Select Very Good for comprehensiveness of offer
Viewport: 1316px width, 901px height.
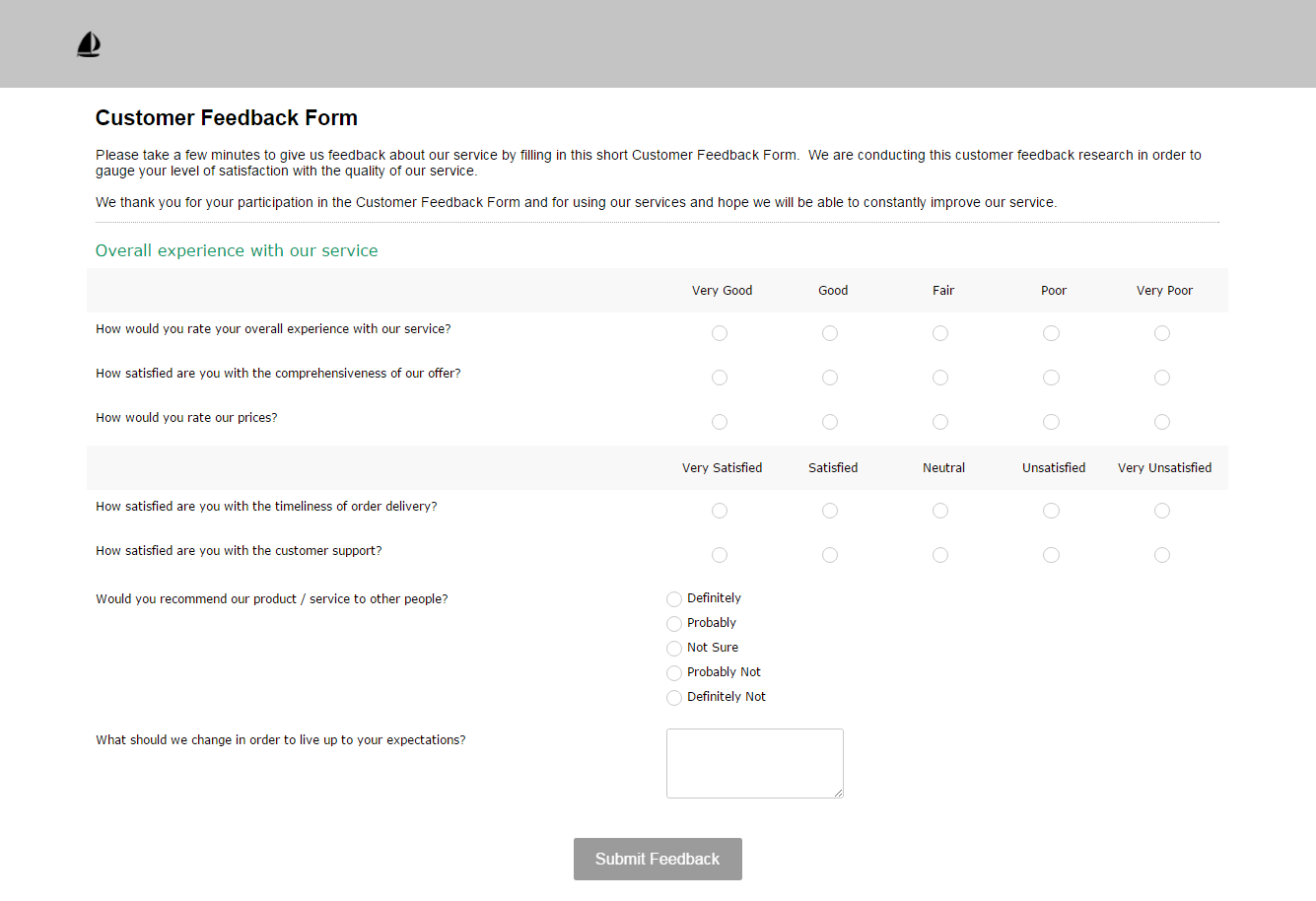tap(720, 378)
